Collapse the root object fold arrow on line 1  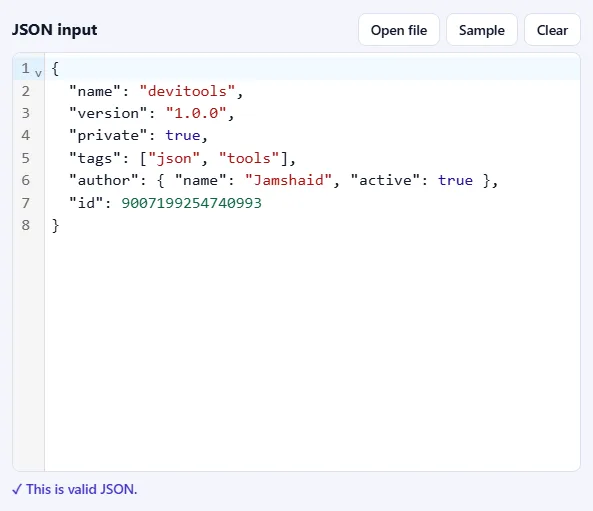[38, 73]
